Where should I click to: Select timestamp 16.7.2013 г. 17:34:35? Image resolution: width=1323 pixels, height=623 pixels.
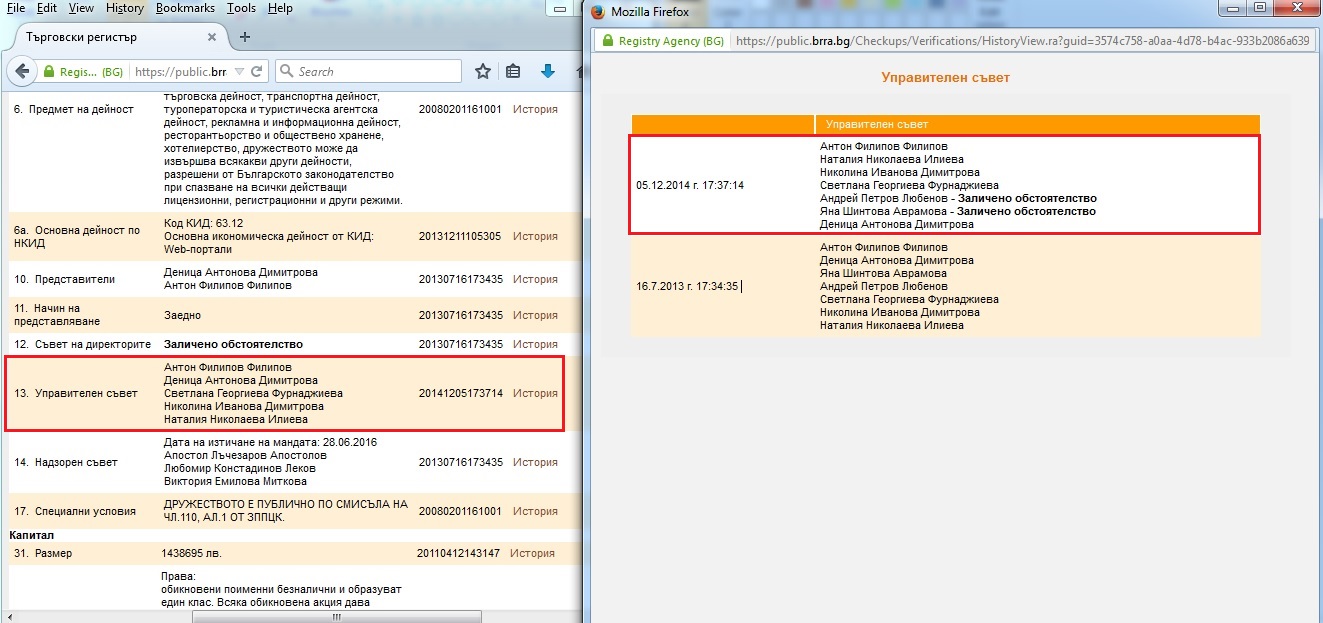click(x=687, y=286)
